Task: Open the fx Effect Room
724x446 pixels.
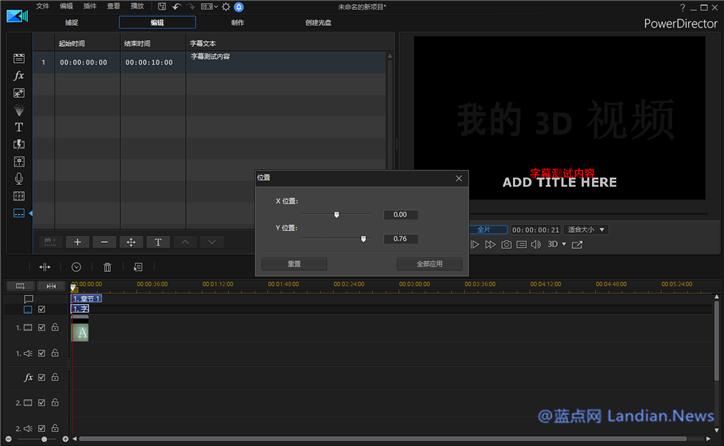Action: pyautogui.click(x=18, y=76)
